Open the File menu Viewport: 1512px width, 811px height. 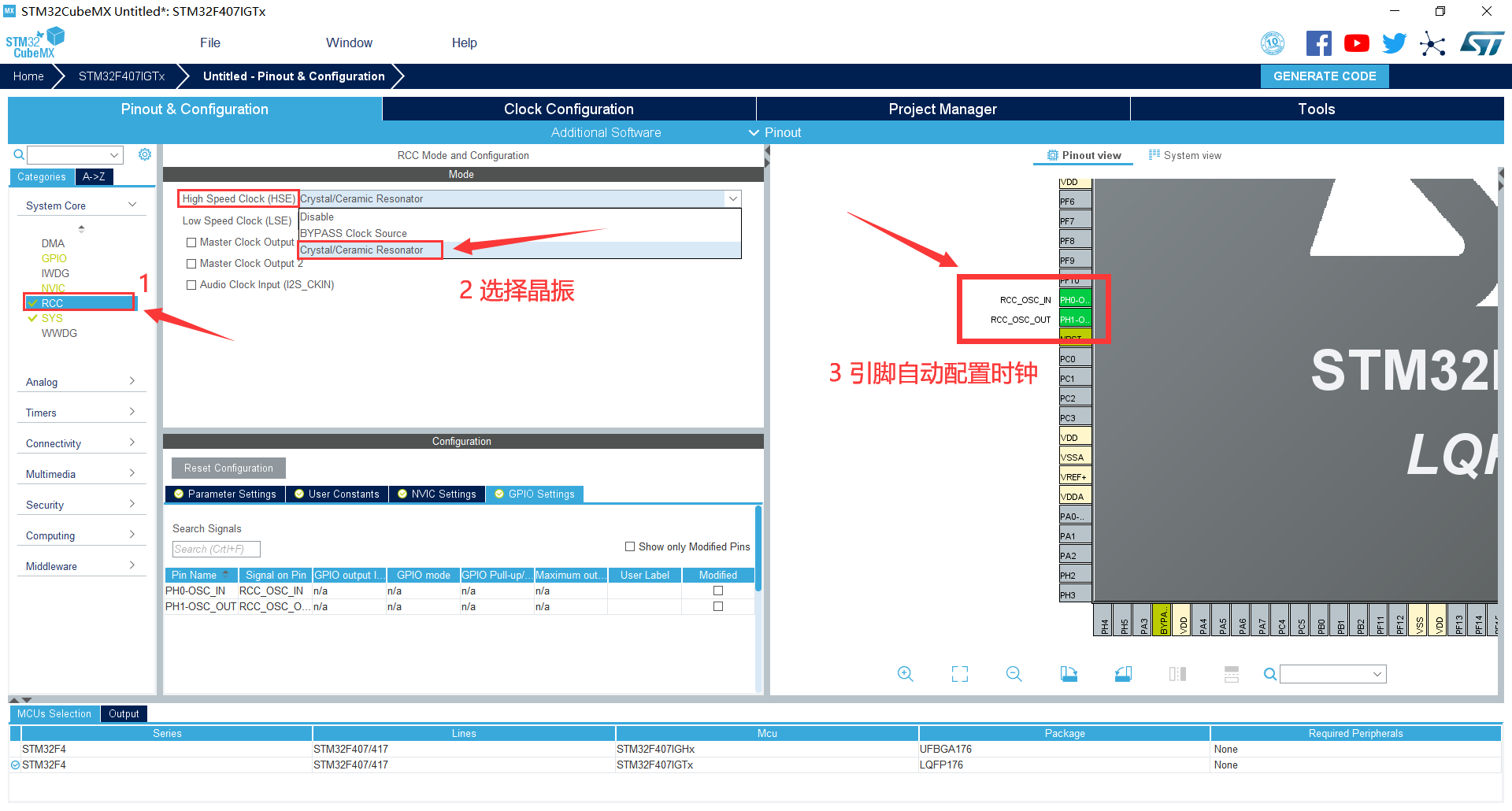209,43
